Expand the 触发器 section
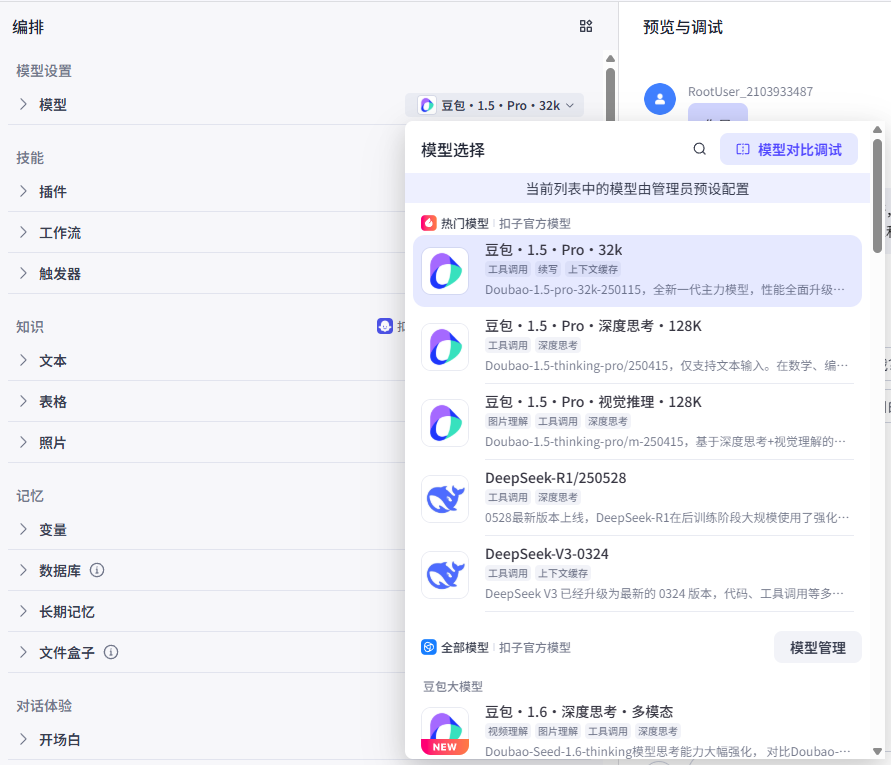Viewport: 891px width, 765px height. click(x=23, y=273)
